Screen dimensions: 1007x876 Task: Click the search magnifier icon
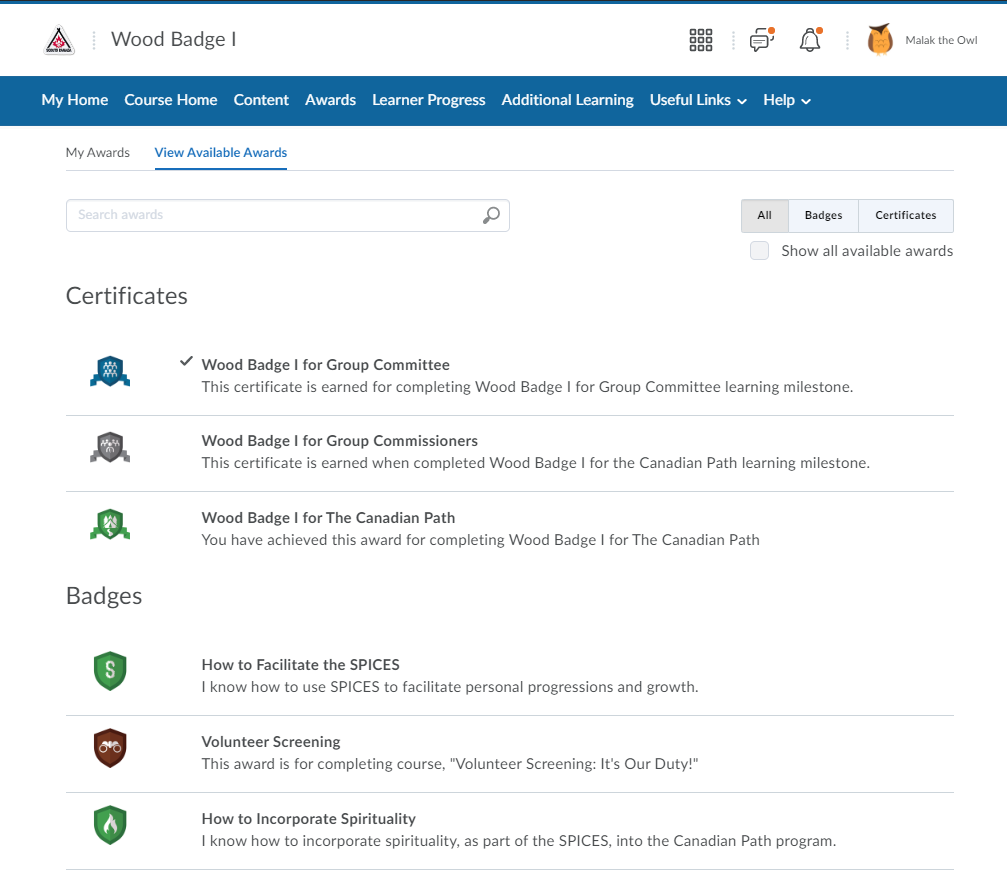[491, 215]
